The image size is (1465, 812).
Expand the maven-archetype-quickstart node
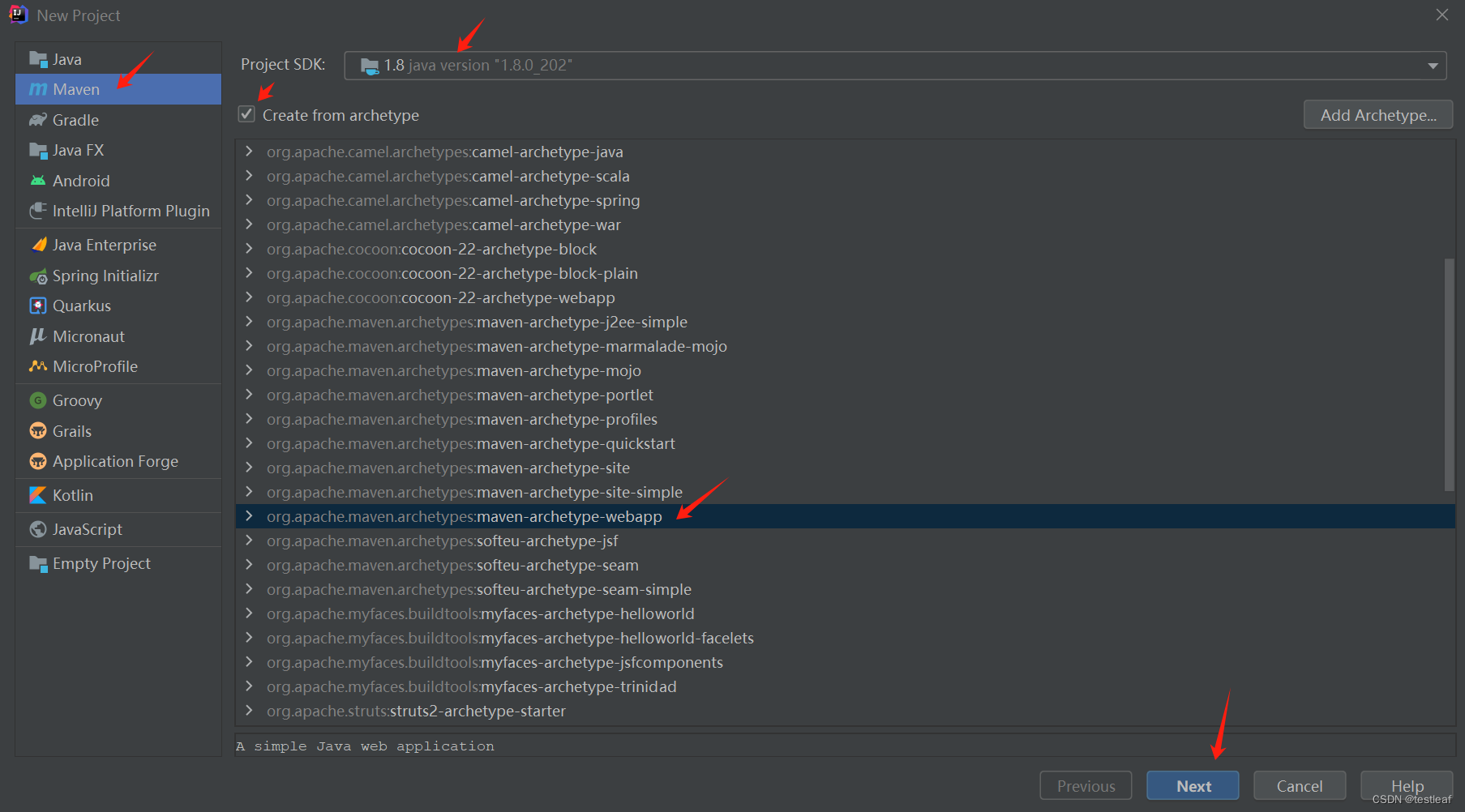click(x=249, y=443)
